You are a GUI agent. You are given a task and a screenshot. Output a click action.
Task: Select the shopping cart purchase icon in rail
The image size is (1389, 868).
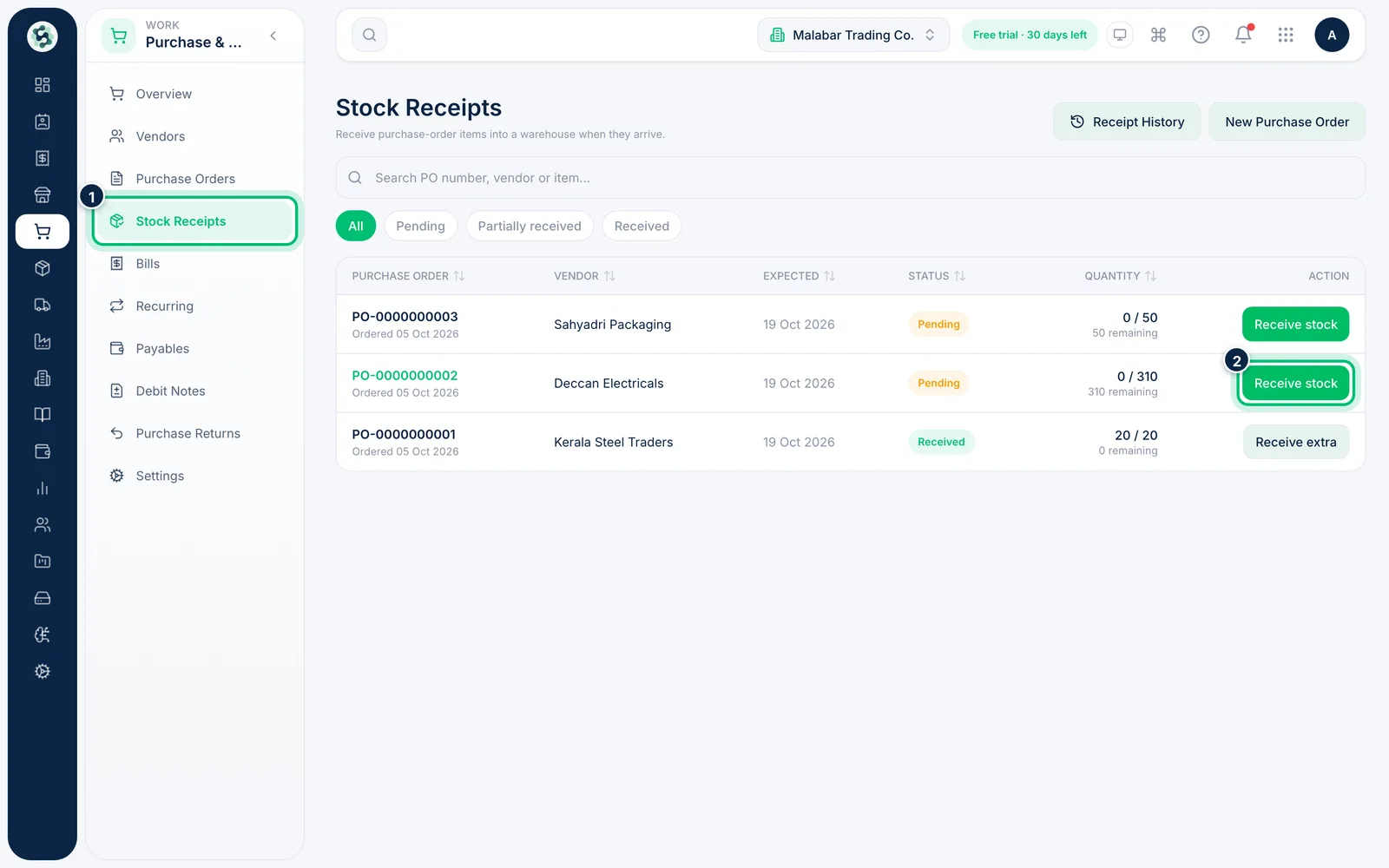click(42, 232)
